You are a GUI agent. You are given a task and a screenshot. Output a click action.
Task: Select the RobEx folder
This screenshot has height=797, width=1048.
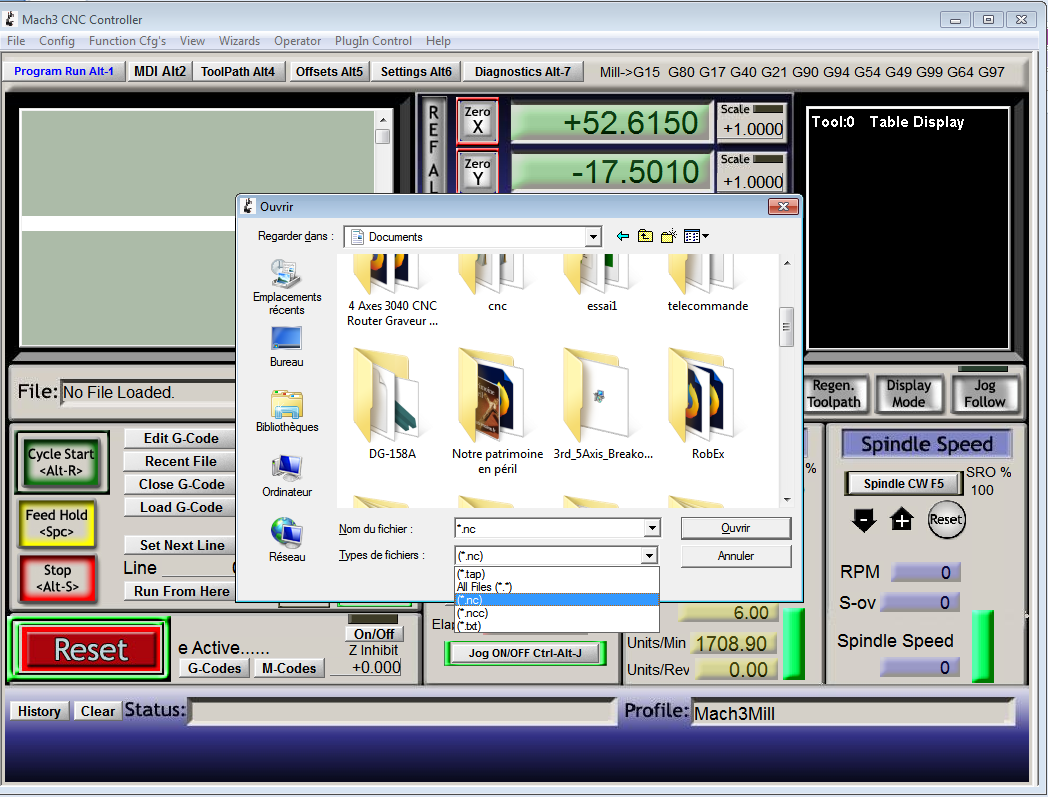[x=708, y=404]
